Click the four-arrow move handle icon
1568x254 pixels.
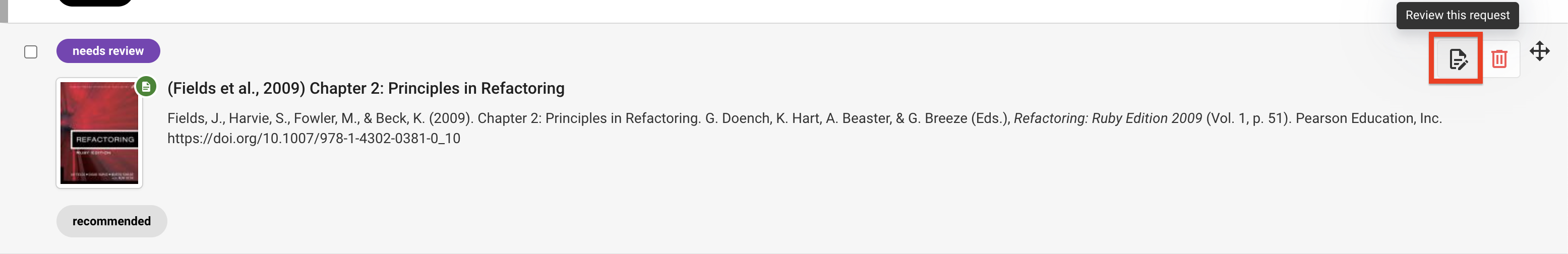click(1539, 51)
